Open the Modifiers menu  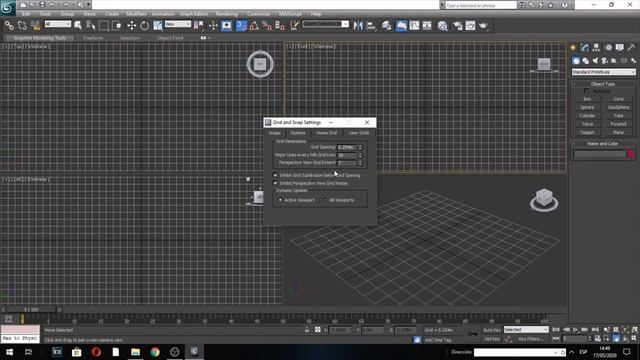click(136, 14)
